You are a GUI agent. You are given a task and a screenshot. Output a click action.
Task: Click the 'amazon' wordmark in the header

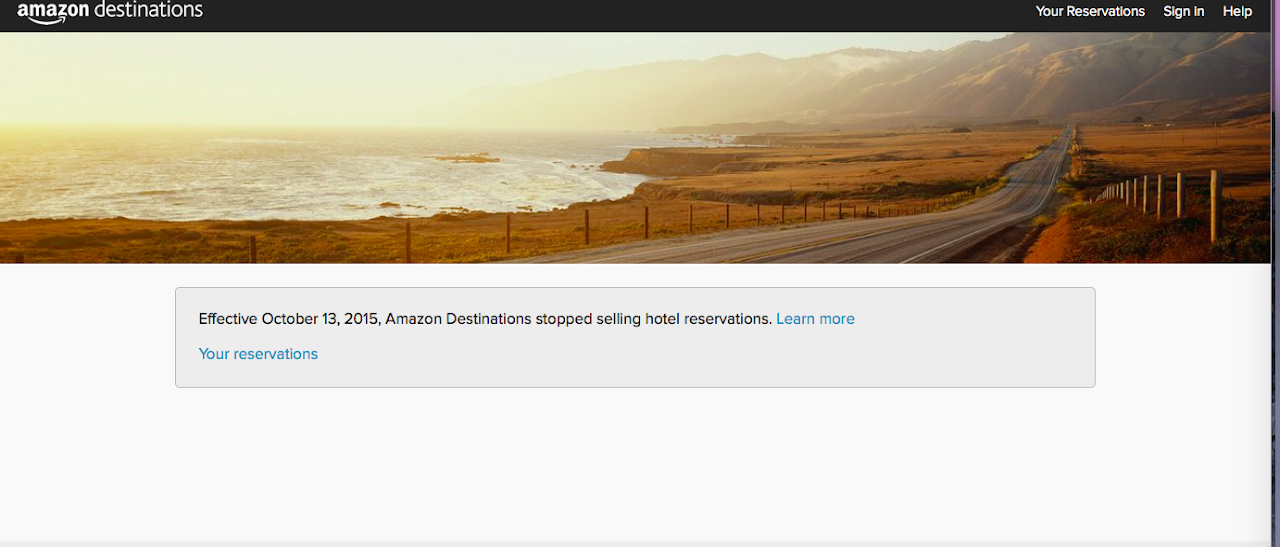point(52,10)
